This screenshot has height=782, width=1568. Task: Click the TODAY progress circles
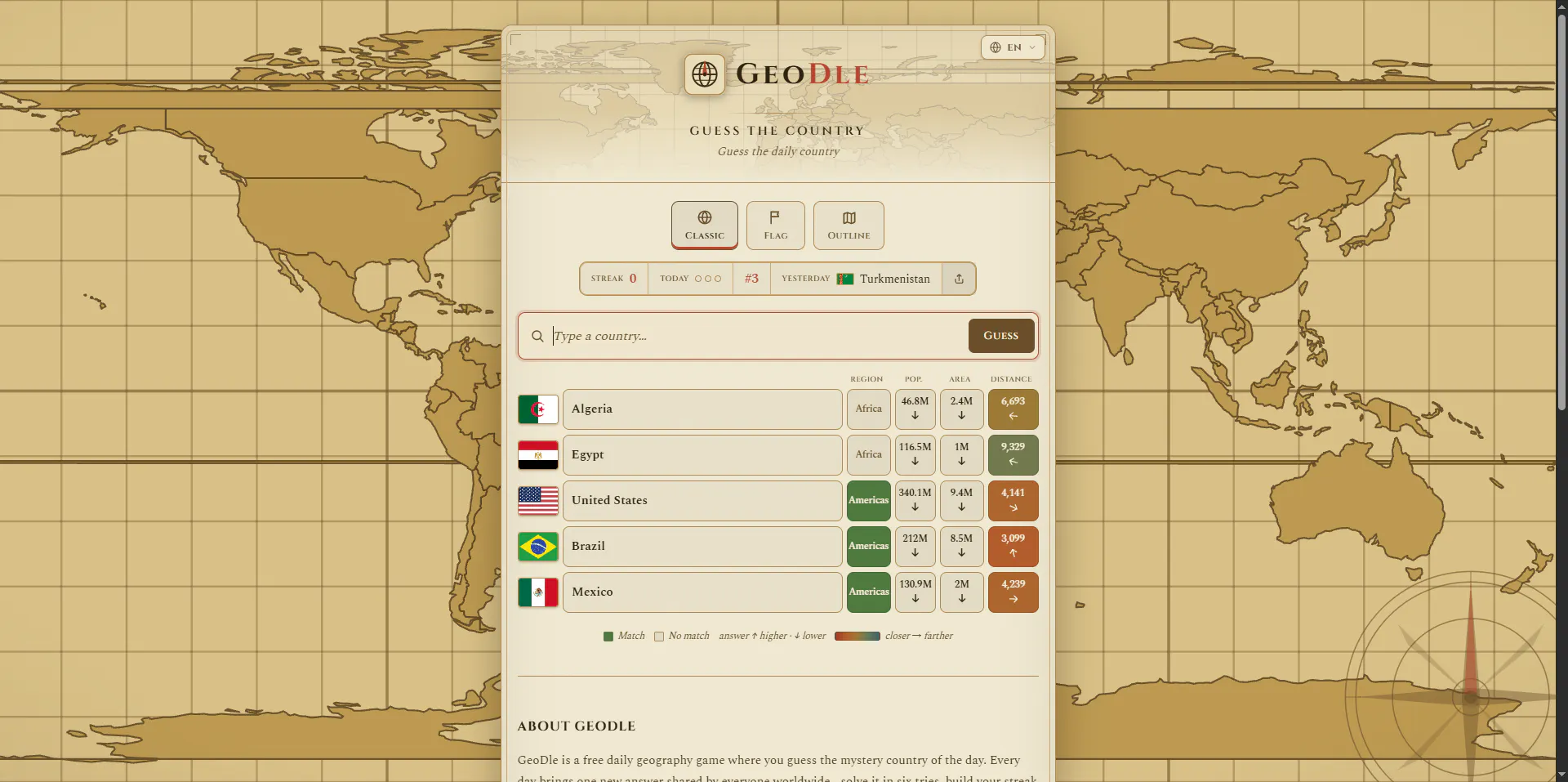coord(708,279)
